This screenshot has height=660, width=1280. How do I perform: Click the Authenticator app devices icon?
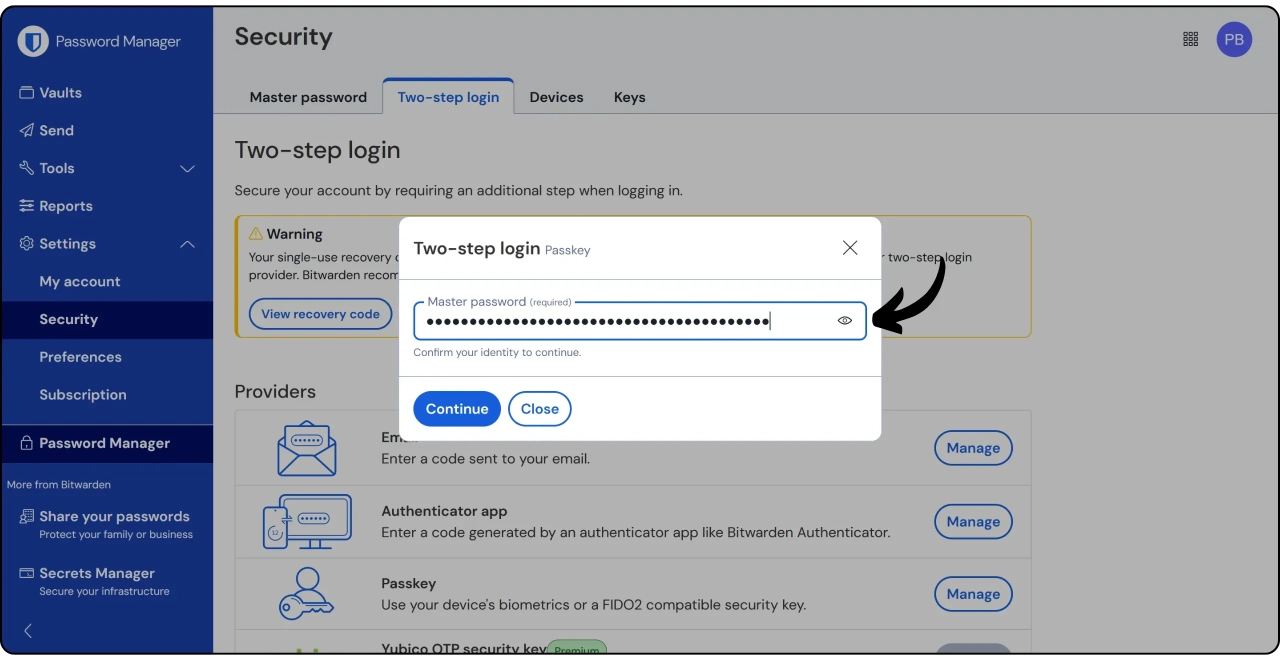point(307,521)
